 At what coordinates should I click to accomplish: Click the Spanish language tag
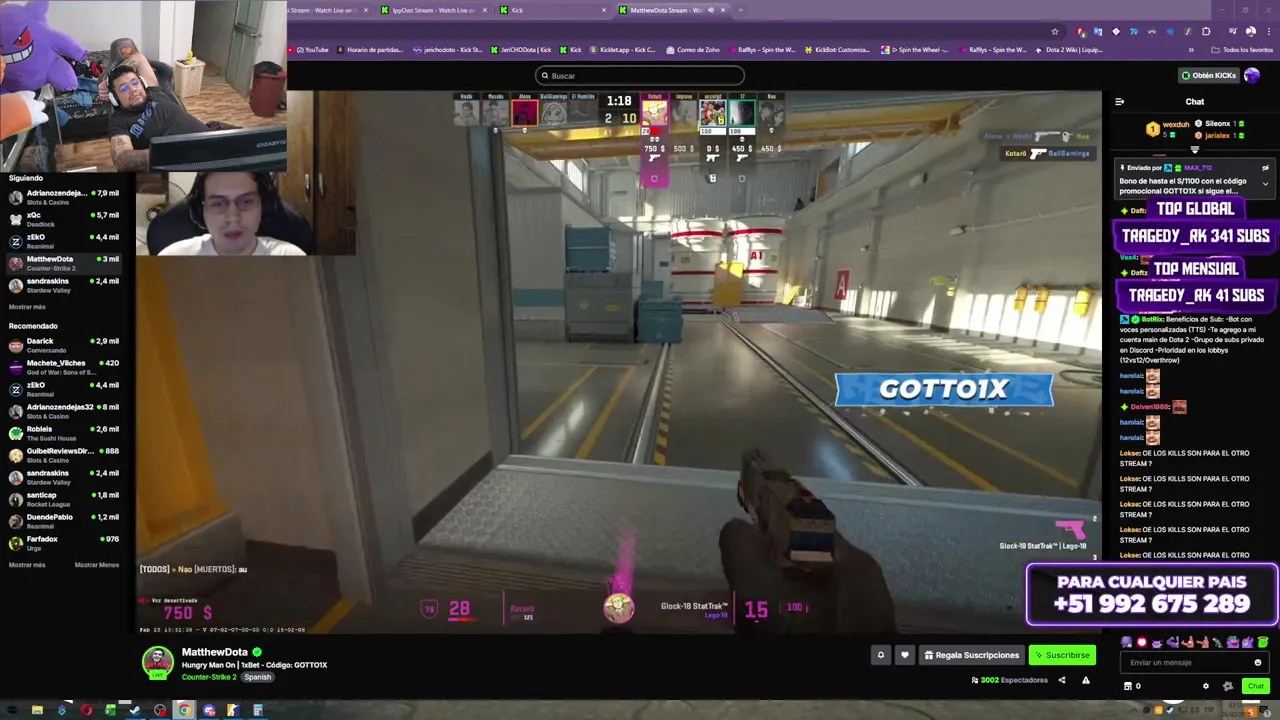click(x=257, y=677)
